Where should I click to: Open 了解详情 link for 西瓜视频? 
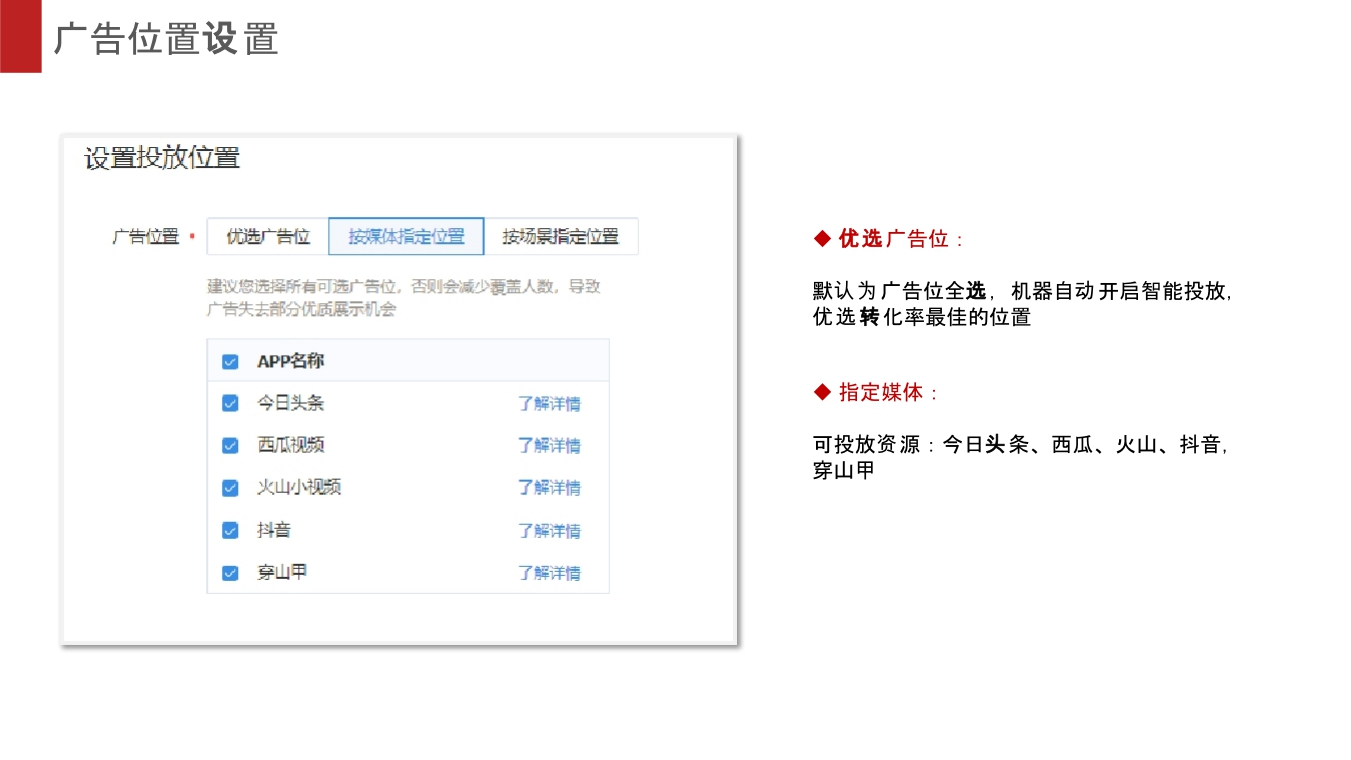[x=550, y=445]
